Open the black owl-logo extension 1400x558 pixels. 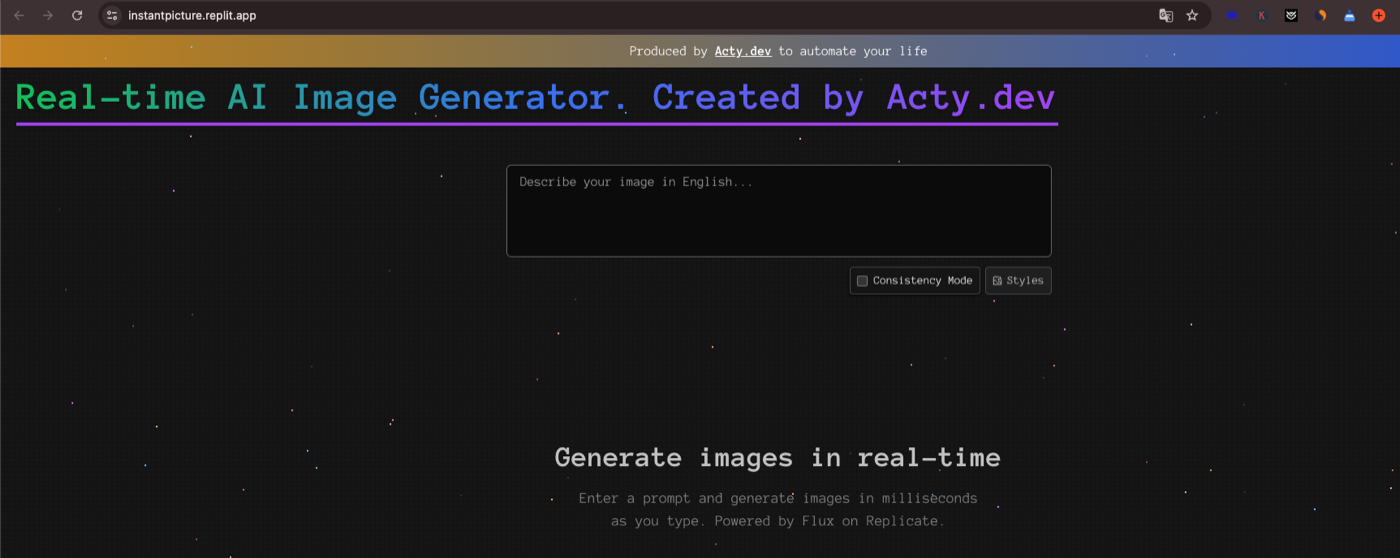1291,15
